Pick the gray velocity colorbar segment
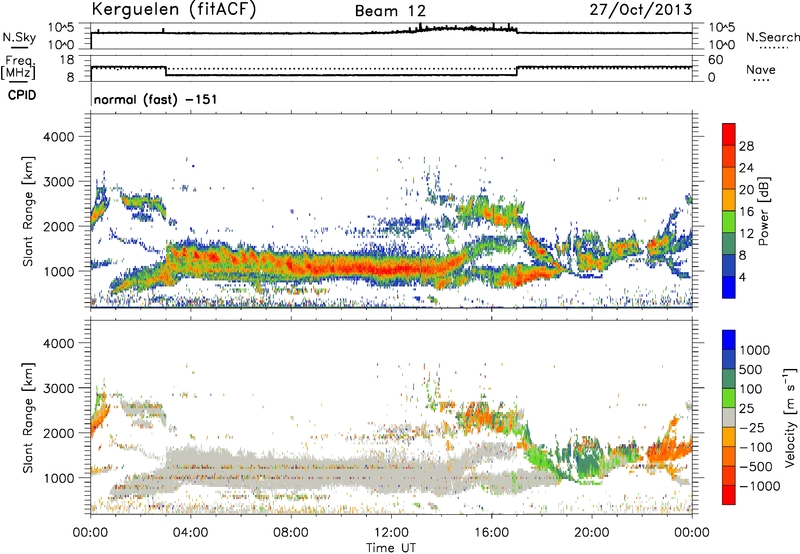This screenshot has width=800, height=554. (x=729, y=418)
